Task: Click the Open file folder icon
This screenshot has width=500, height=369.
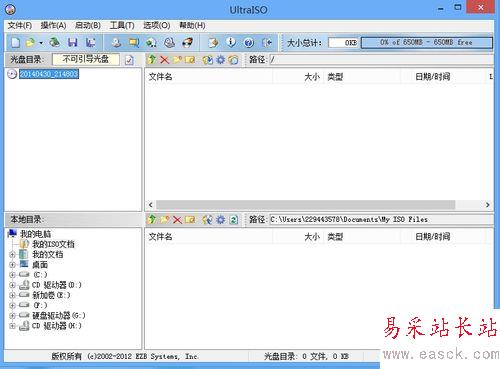Action: pyautogui.click(x=30, y=43)
